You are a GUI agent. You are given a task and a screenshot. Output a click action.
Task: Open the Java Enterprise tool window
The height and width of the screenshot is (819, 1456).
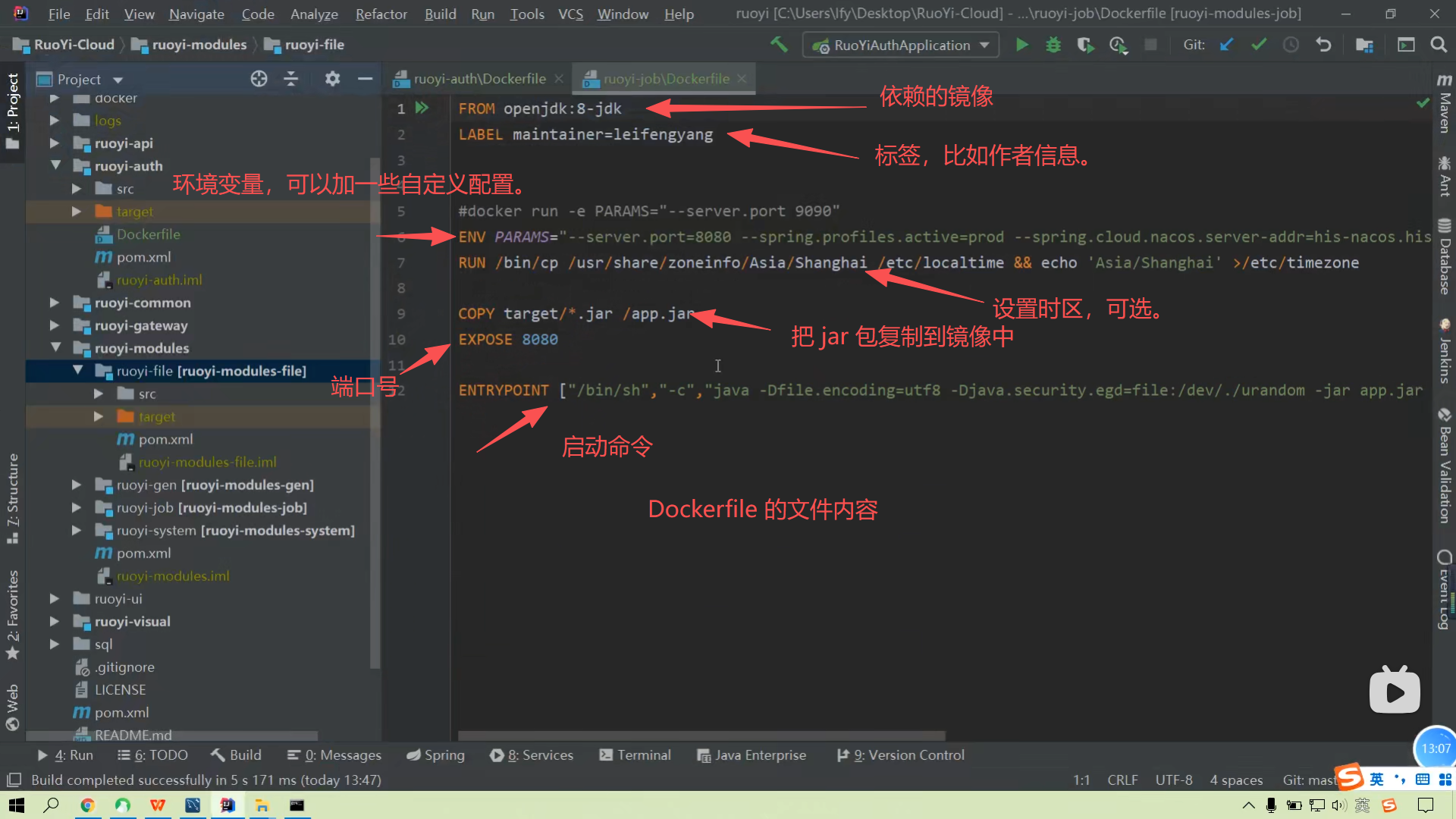752,755
